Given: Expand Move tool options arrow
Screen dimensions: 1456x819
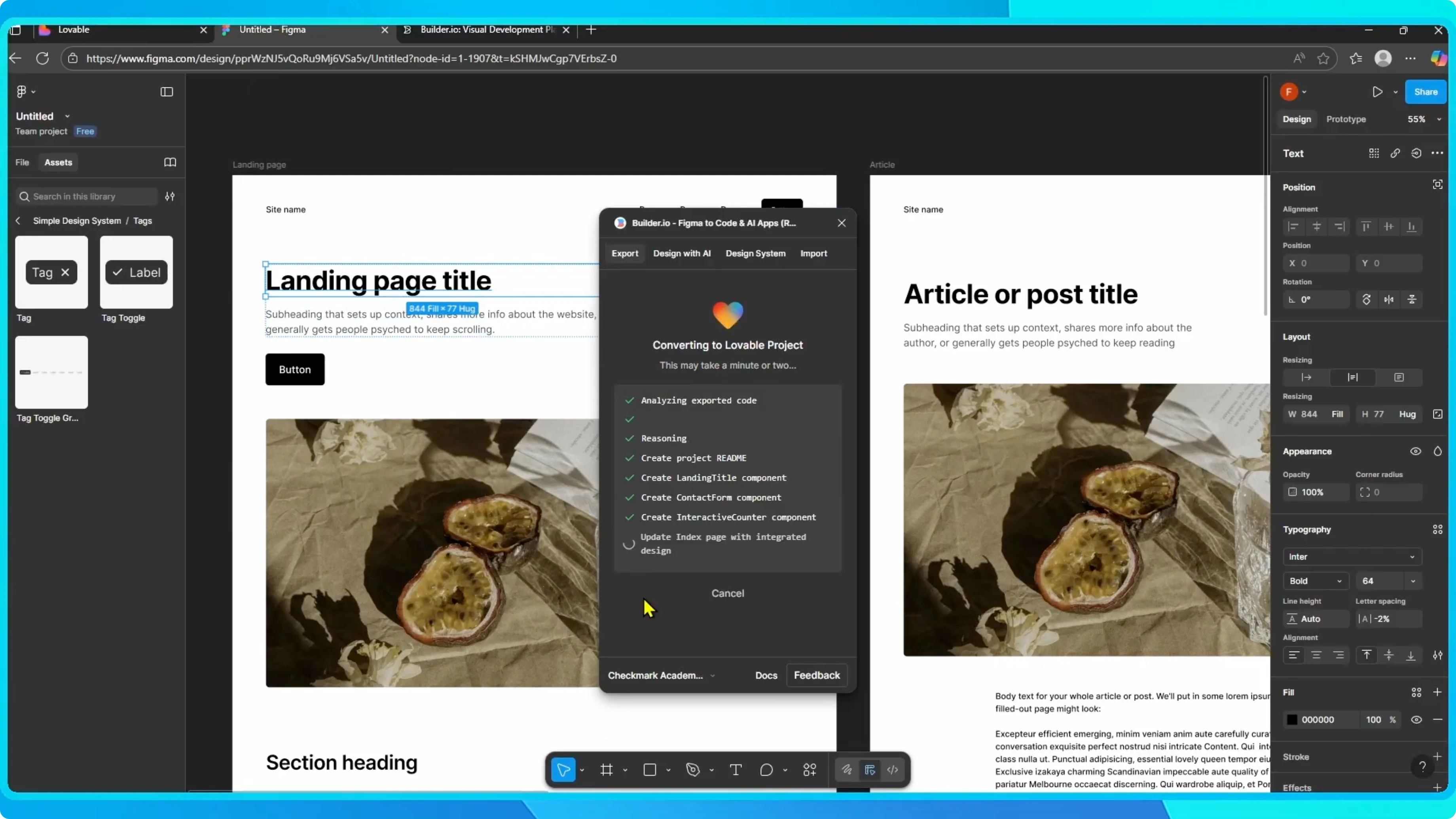Looking at the screenshot, I should click(x=582, y=770).
